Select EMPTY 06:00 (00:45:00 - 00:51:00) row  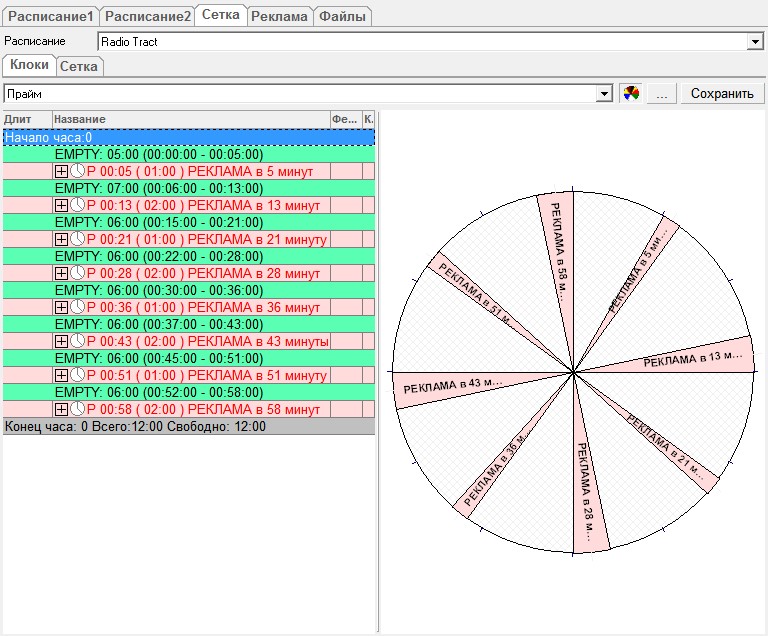tap(189, 358)
